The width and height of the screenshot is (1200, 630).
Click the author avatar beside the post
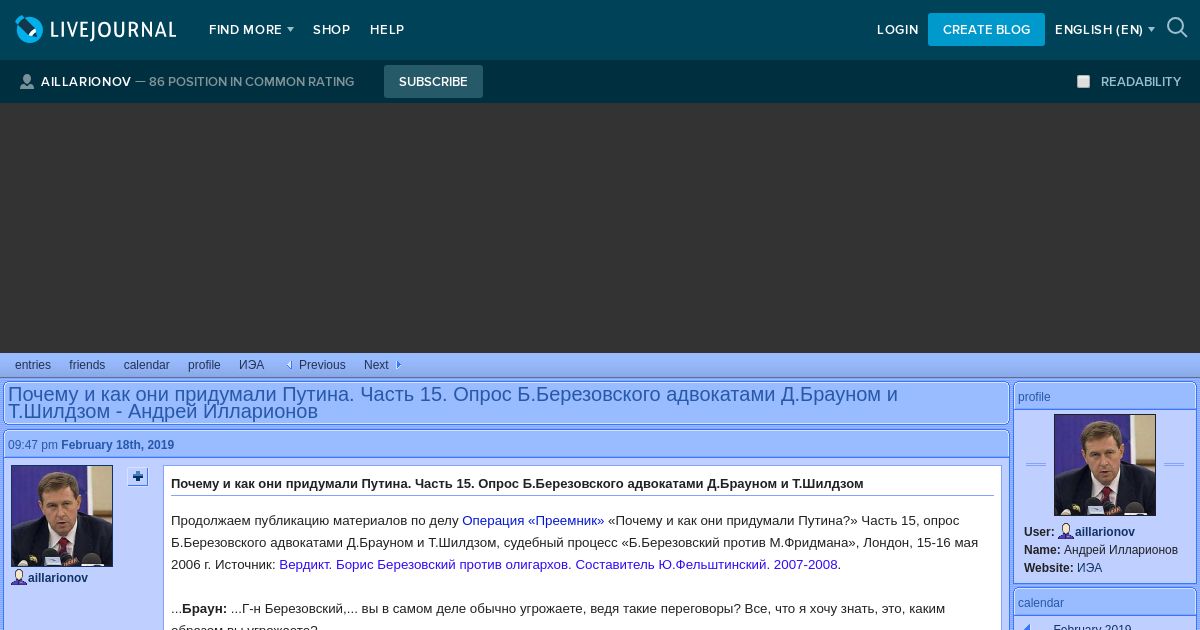62,516
